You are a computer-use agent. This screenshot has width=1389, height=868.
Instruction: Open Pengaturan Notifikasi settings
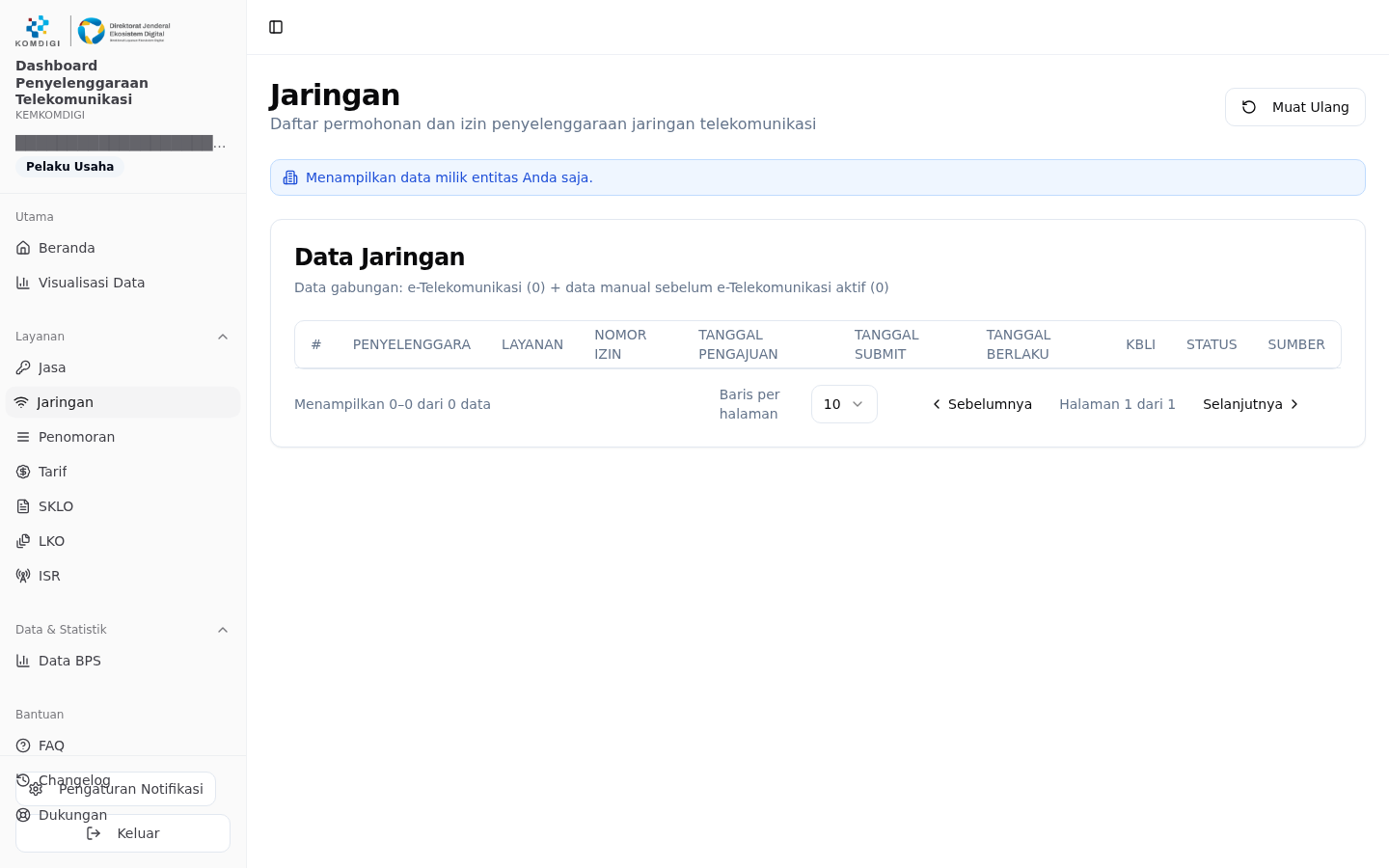point(116,789)
